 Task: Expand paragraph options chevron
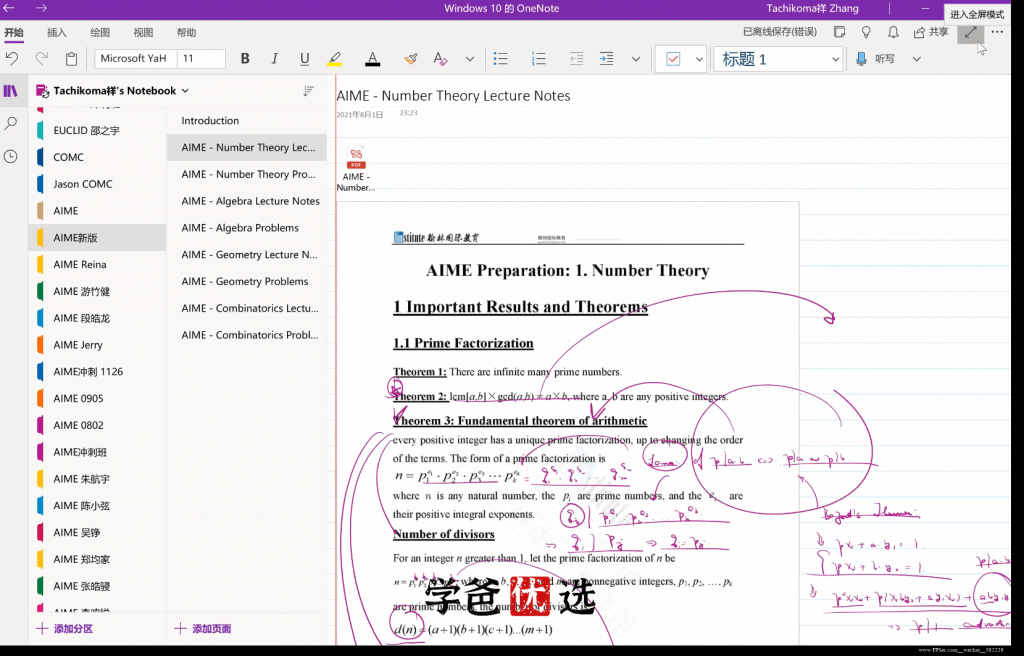(x=636, y=59)
